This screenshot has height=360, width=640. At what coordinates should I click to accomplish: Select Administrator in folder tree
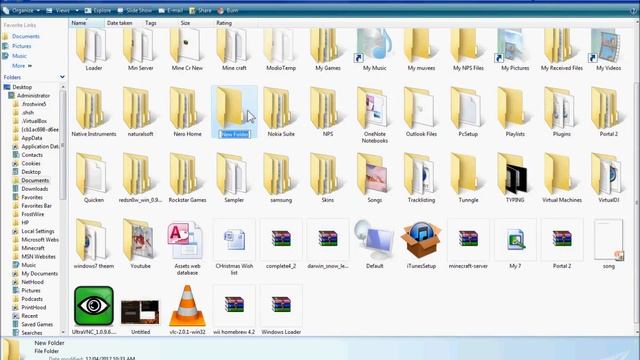pyautogui.click(x=33, y=96)
